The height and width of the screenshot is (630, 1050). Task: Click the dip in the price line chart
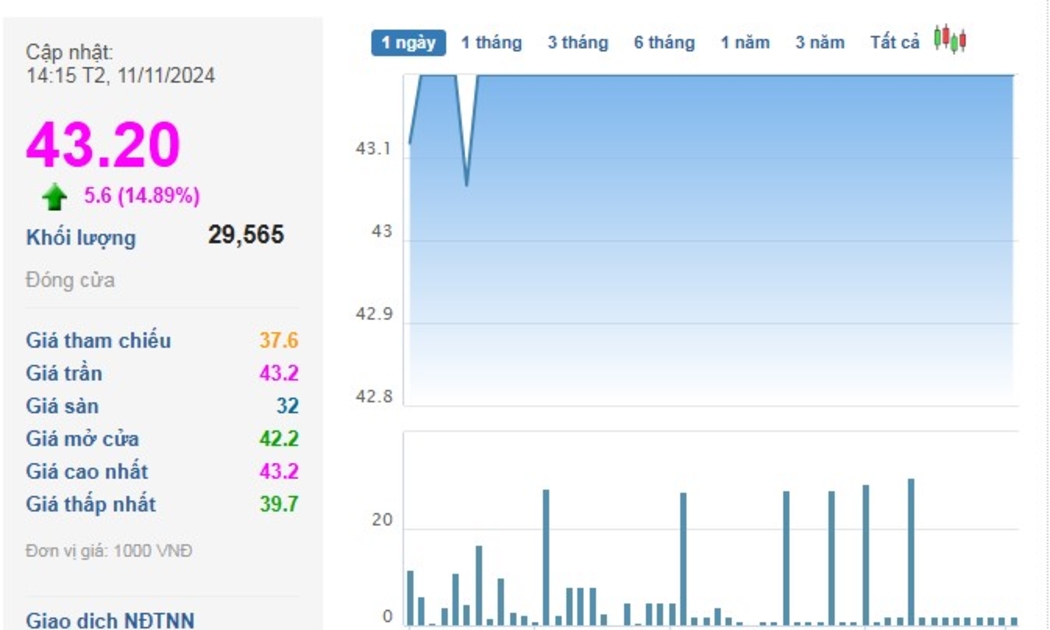(x=466, y=183)
